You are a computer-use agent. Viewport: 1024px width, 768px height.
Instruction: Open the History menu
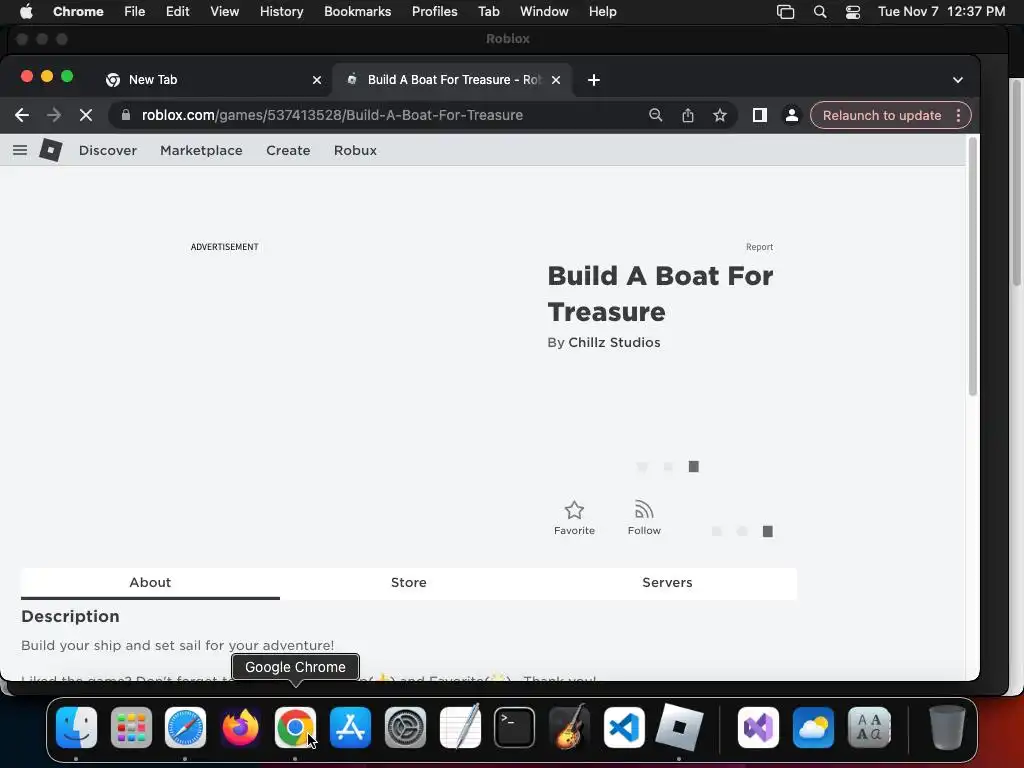[x=281, y=12]
